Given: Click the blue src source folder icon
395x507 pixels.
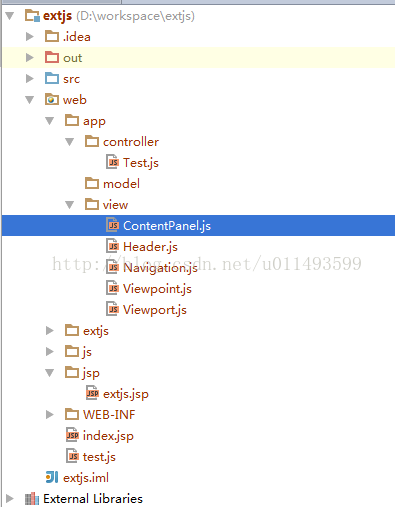Looking at the screenshot, I should tap(52, 78).
